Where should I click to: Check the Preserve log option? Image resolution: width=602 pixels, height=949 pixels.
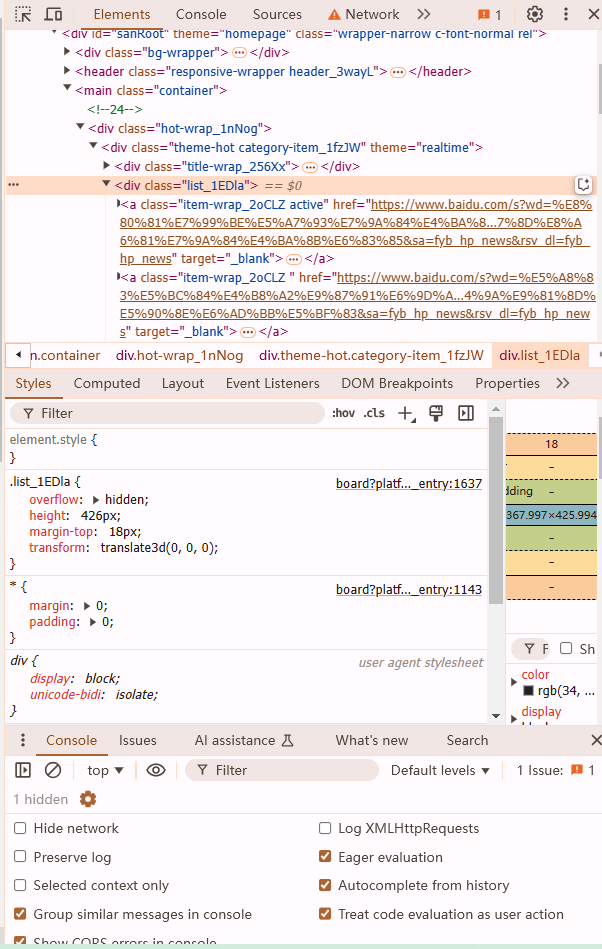[x=20, y=857]
